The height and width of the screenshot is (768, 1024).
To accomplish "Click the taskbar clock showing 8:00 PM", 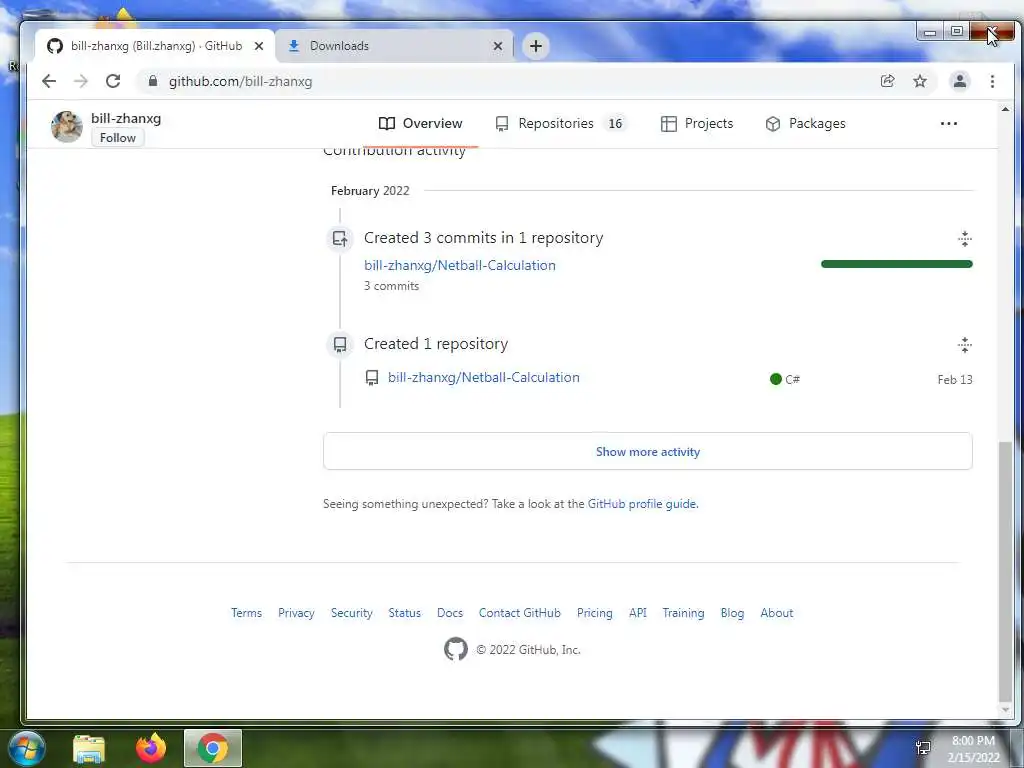I will (x=973, y=749).
